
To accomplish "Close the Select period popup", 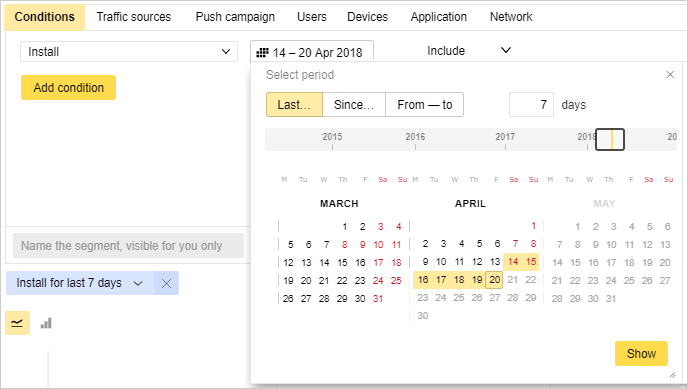I will coord(670,75).
